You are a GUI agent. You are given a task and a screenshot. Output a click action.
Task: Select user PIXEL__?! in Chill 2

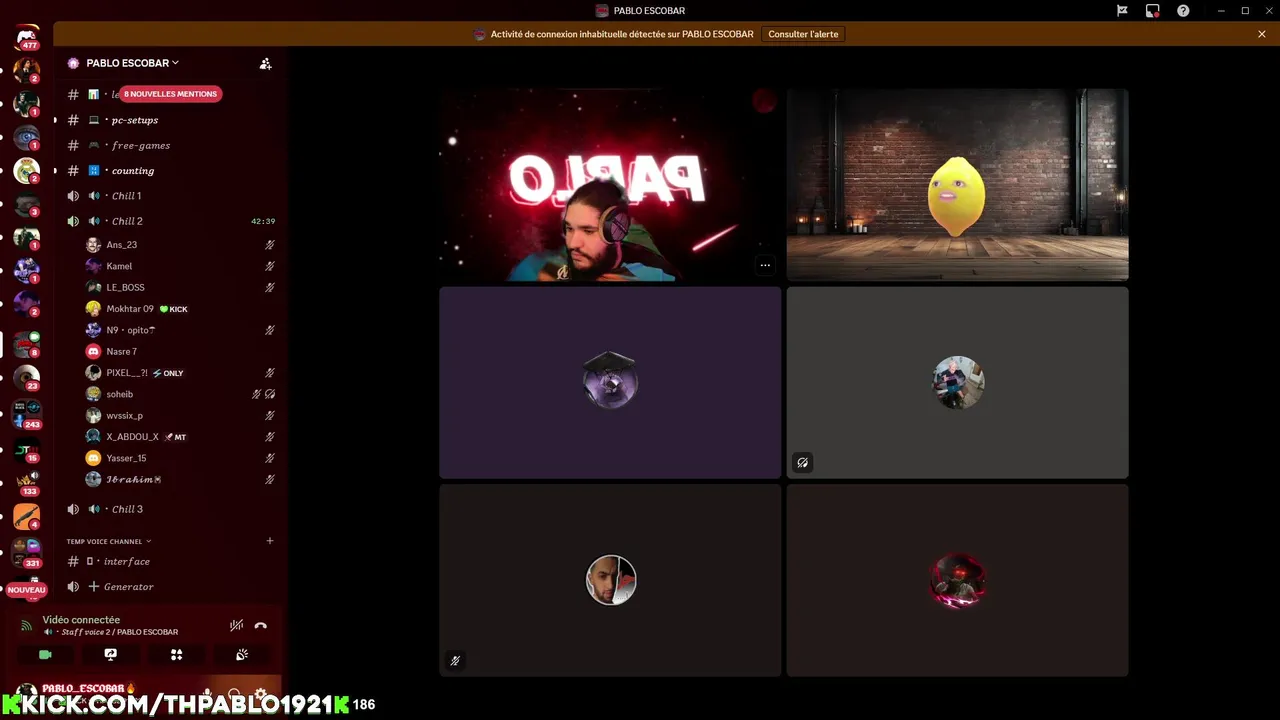[x=180, y=373]
